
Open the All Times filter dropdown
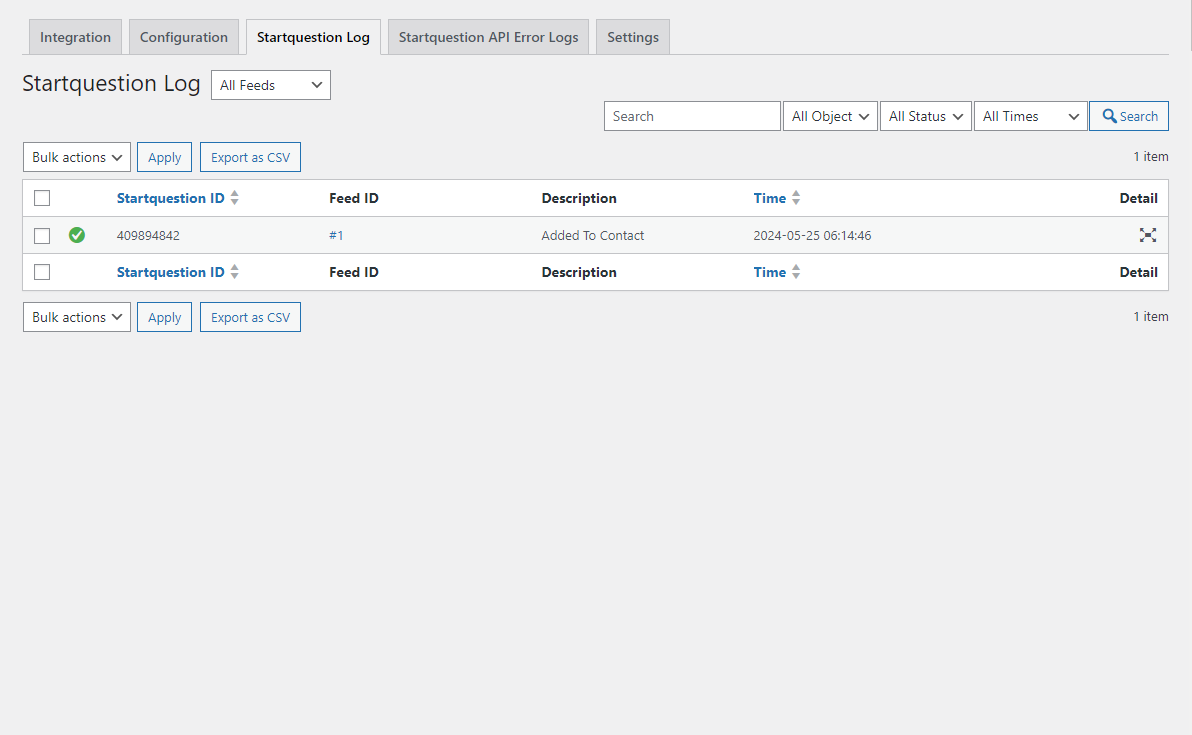click(x=1030, y=116)
